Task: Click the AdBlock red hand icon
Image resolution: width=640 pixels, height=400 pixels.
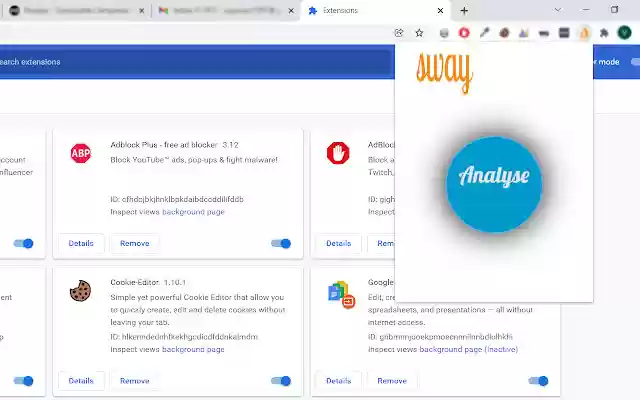Action: click(x=338, y=153)
